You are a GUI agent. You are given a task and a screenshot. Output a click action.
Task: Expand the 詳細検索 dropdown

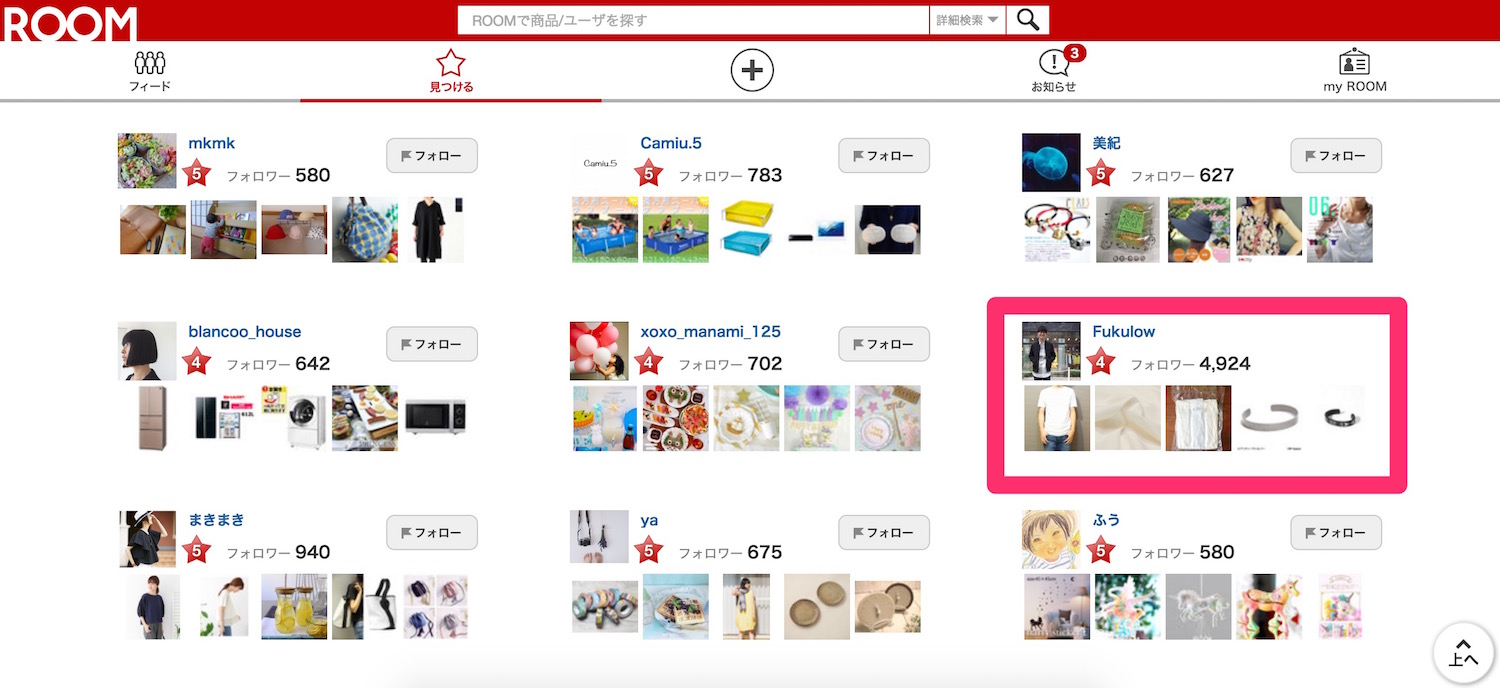pos(967,20)
